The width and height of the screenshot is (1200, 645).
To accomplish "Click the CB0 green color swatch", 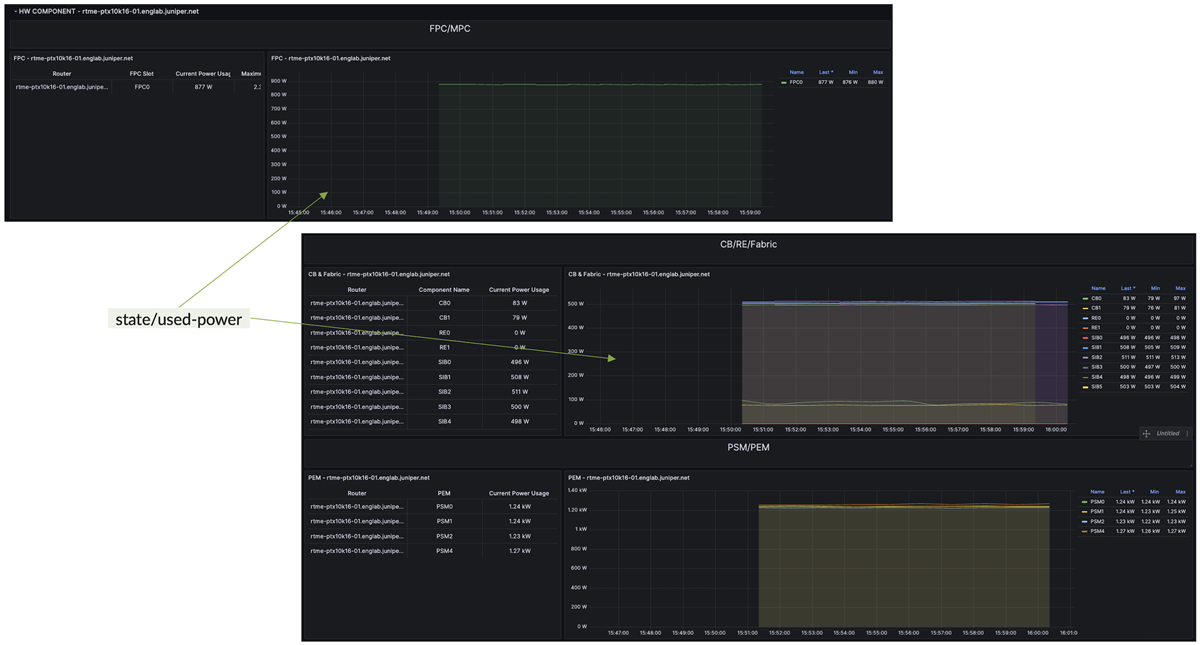I will [1086, 298].
